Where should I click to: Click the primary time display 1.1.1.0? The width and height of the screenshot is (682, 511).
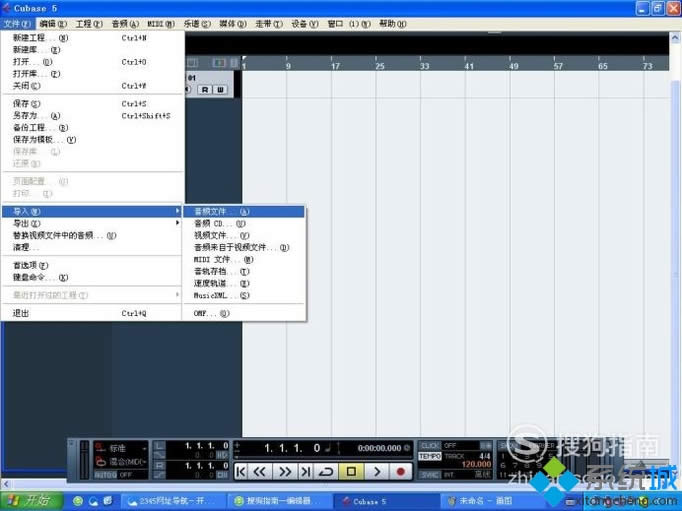click(x=292, y=448)
